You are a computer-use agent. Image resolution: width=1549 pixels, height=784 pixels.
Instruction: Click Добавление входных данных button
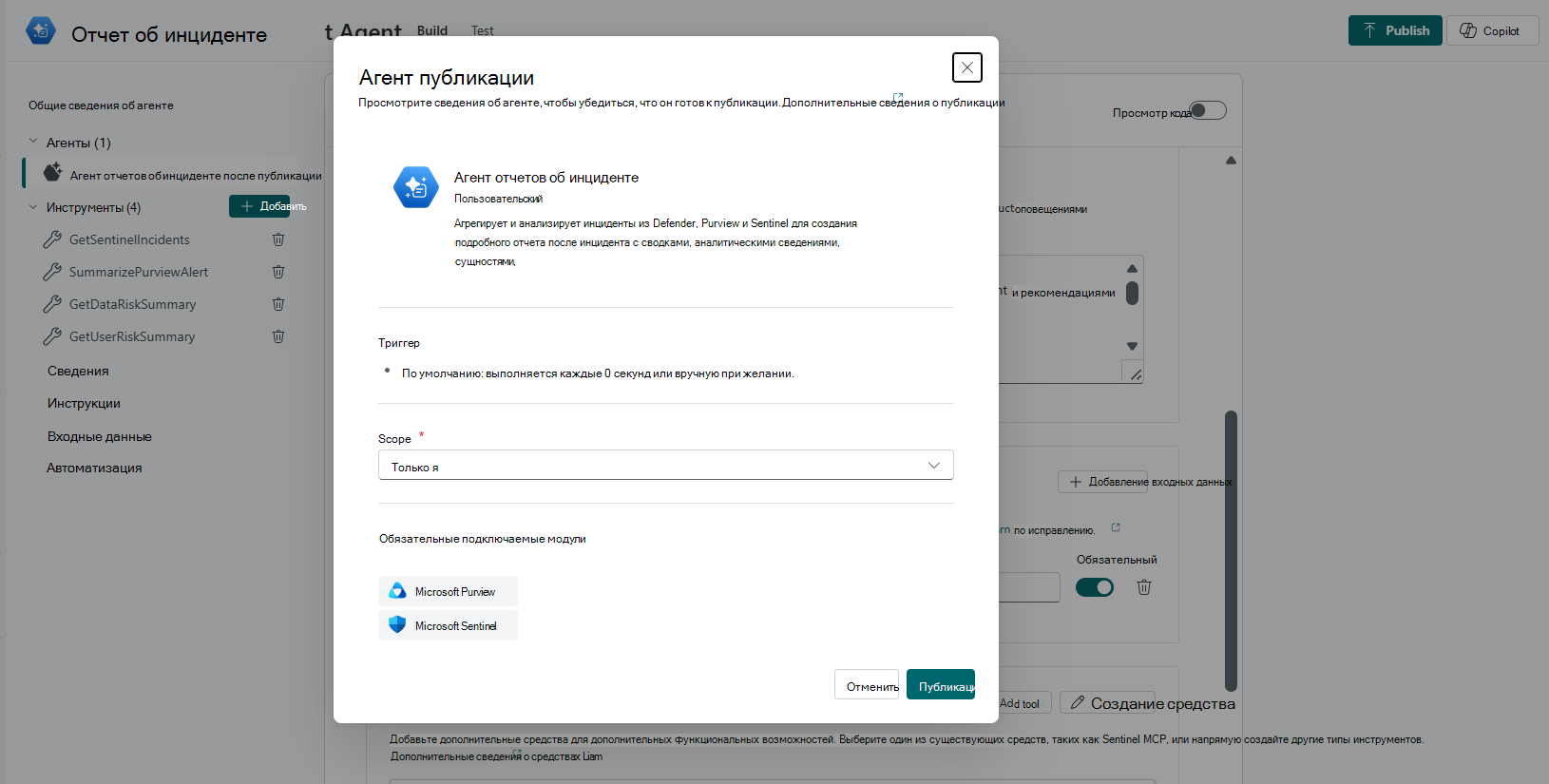point(1102,482)
